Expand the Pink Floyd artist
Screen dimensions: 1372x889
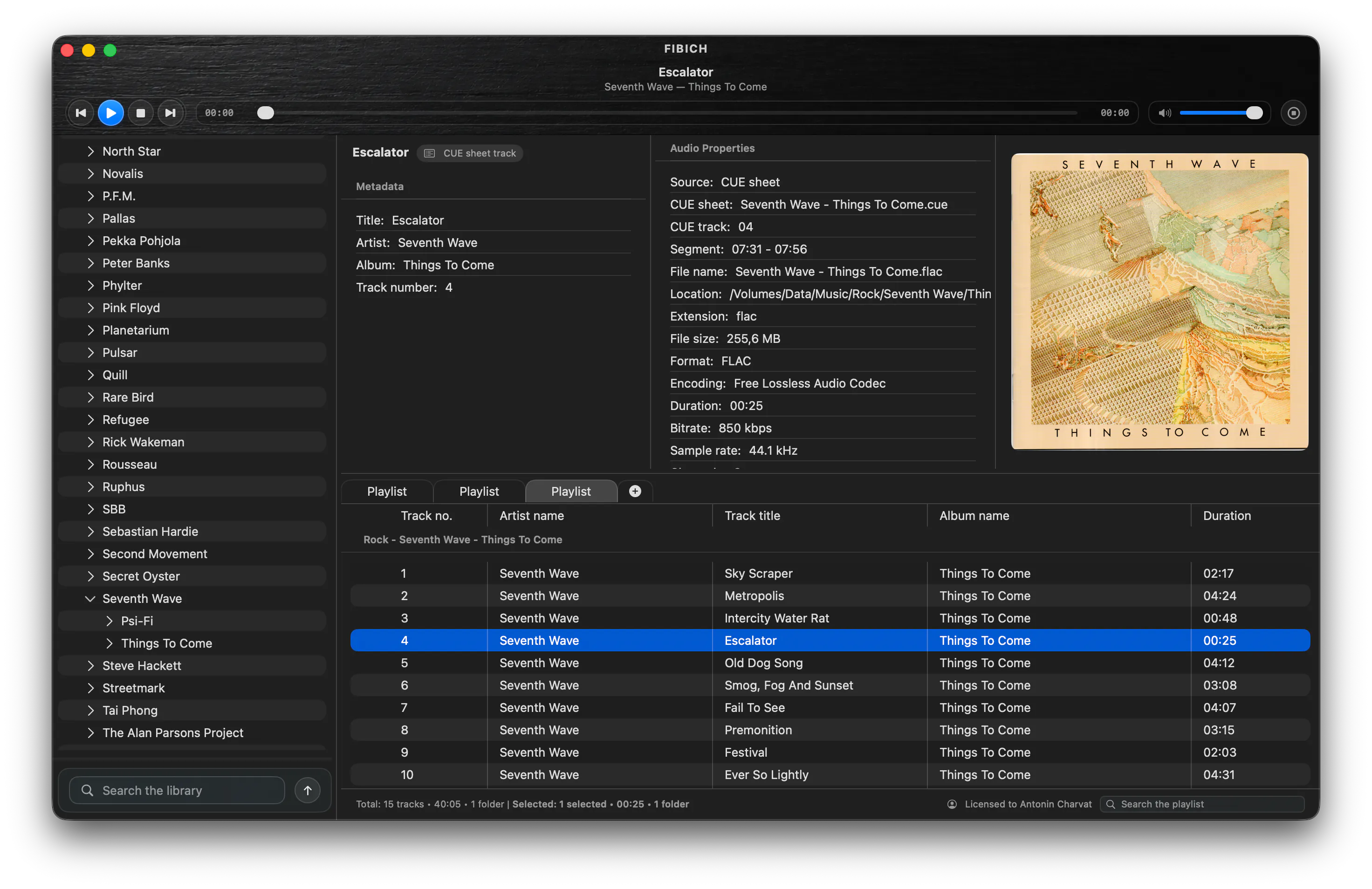tap(90, 308)
